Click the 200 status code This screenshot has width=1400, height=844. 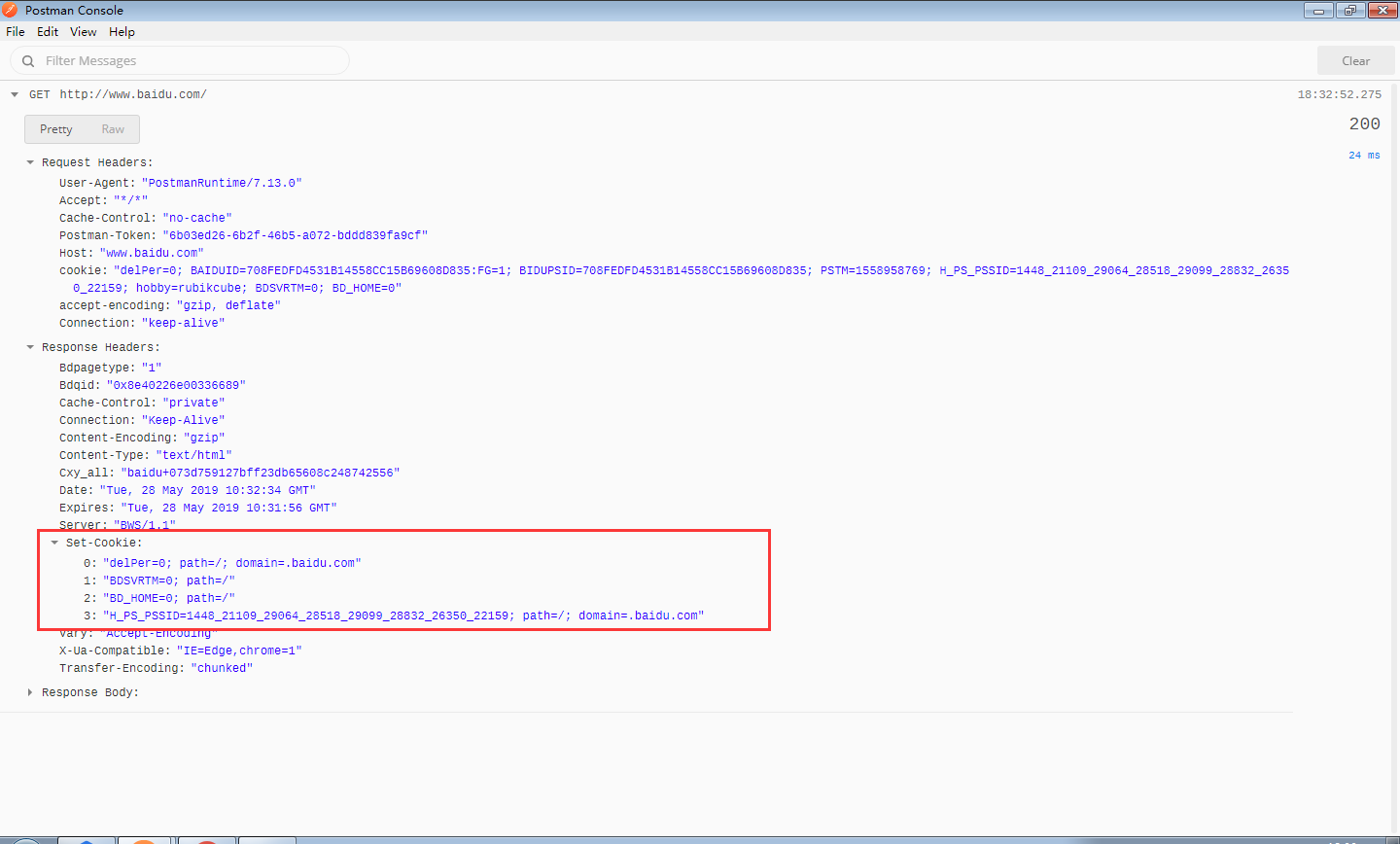pos(1364,123)
